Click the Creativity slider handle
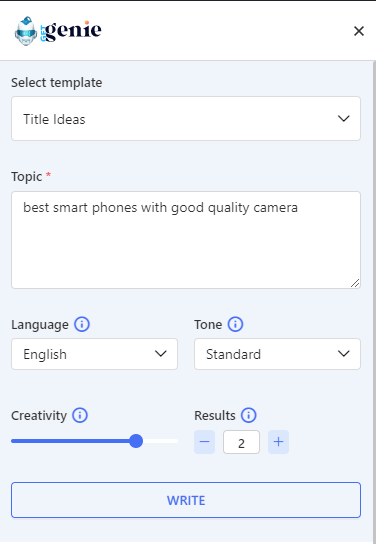The image size is (376, 544). [x=136, y=441]
